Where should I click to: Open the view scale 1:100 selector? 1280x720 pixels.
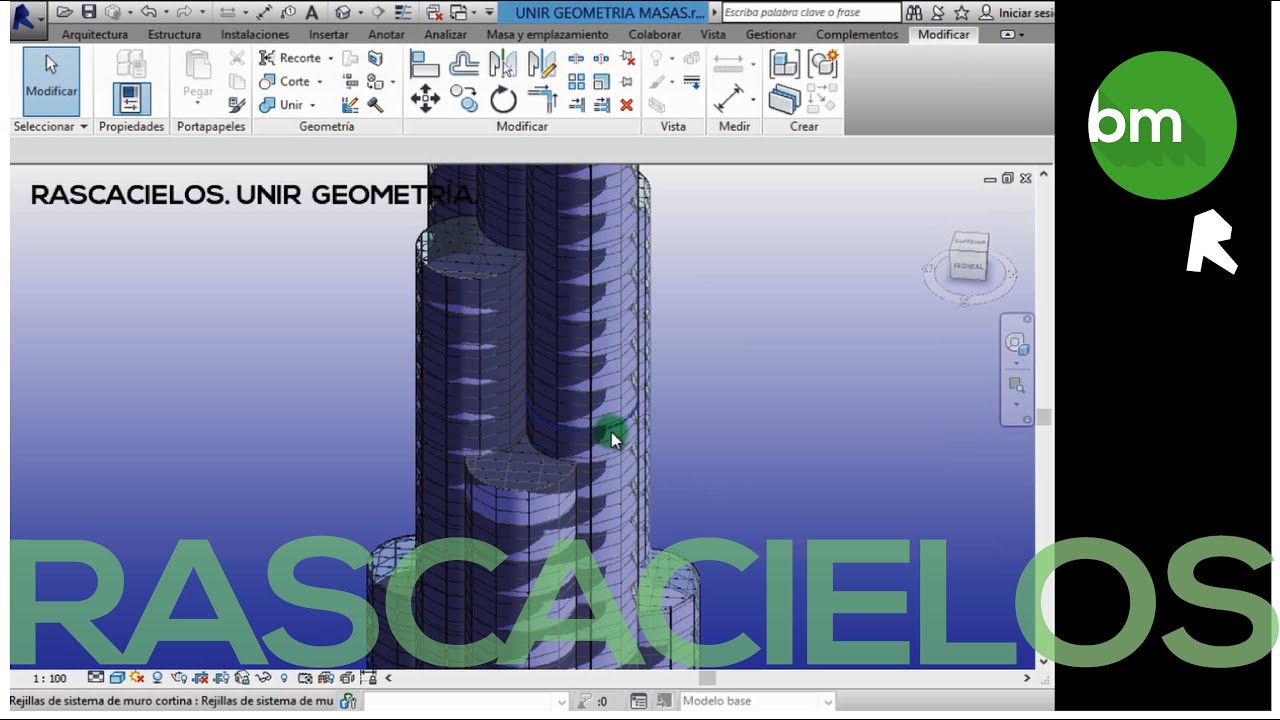[50, 678]
